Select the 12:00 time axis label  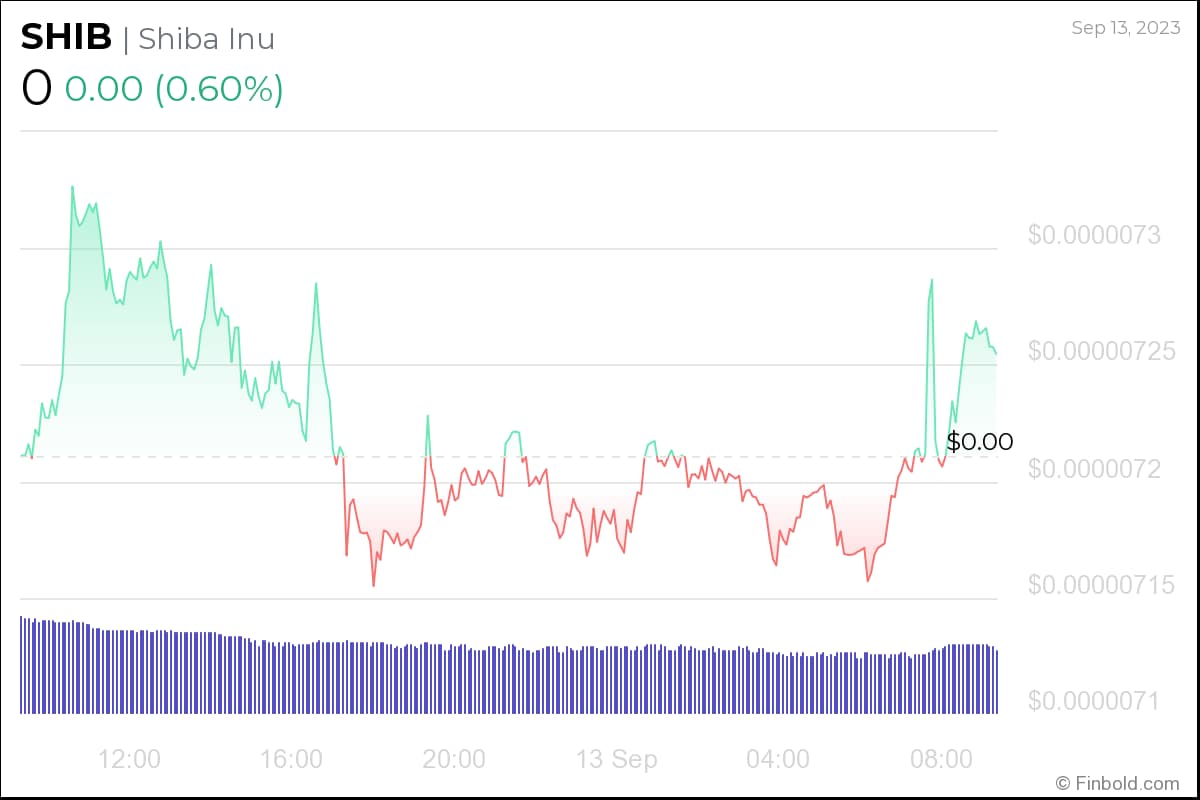pyautogui.click(x=130, y=759)
